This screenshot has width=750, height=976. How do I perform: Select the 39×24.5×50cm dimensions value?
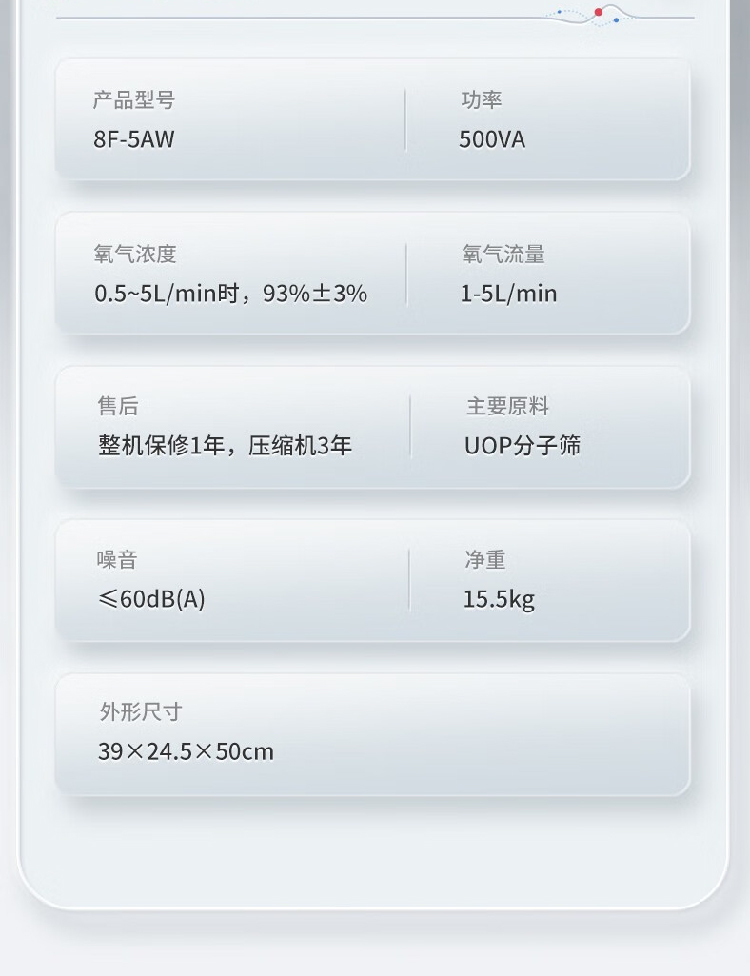[185, 751]
